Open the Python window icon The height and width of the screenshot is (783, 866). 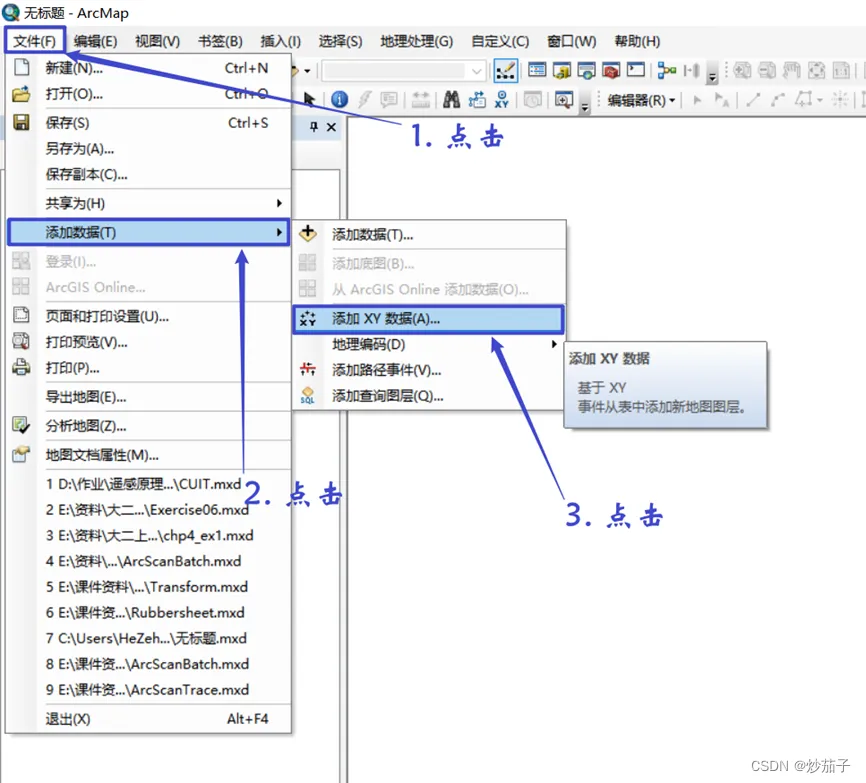click(x=636, y=70)
